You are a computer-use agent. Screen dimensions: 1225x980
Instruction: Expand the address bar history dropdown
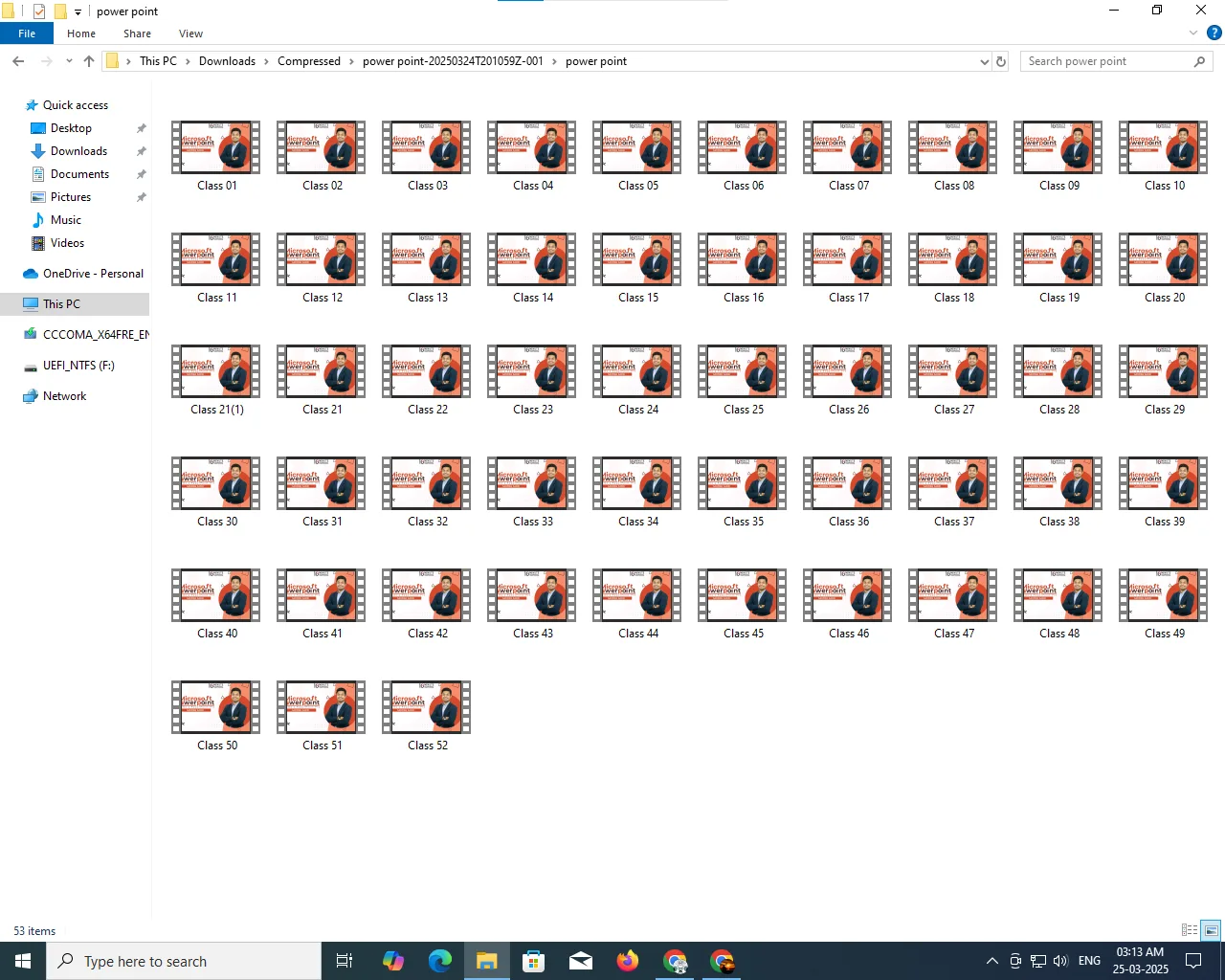(x=984, y=61)
